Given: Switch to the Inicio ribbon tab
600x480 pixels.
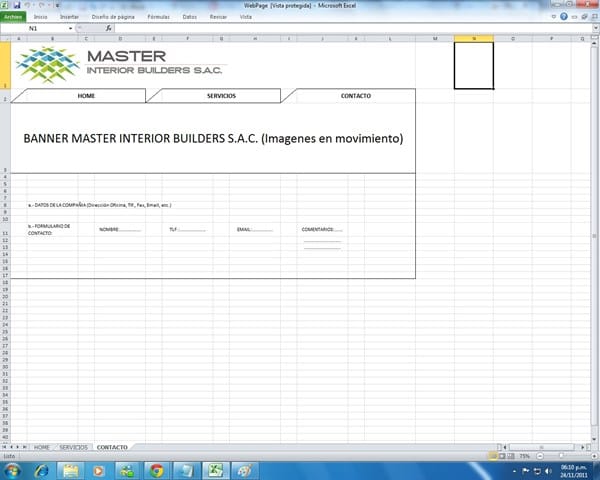Looking at the screenshot, I should 40,17.
